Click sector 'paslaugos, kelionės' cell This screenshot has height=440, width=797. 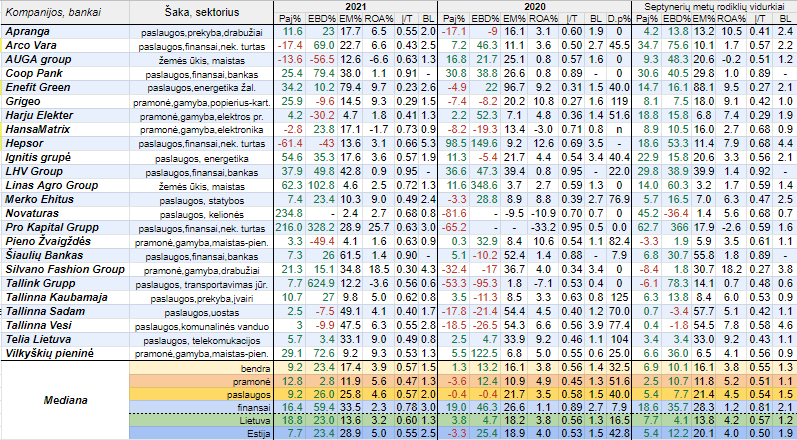pos(202,214)
